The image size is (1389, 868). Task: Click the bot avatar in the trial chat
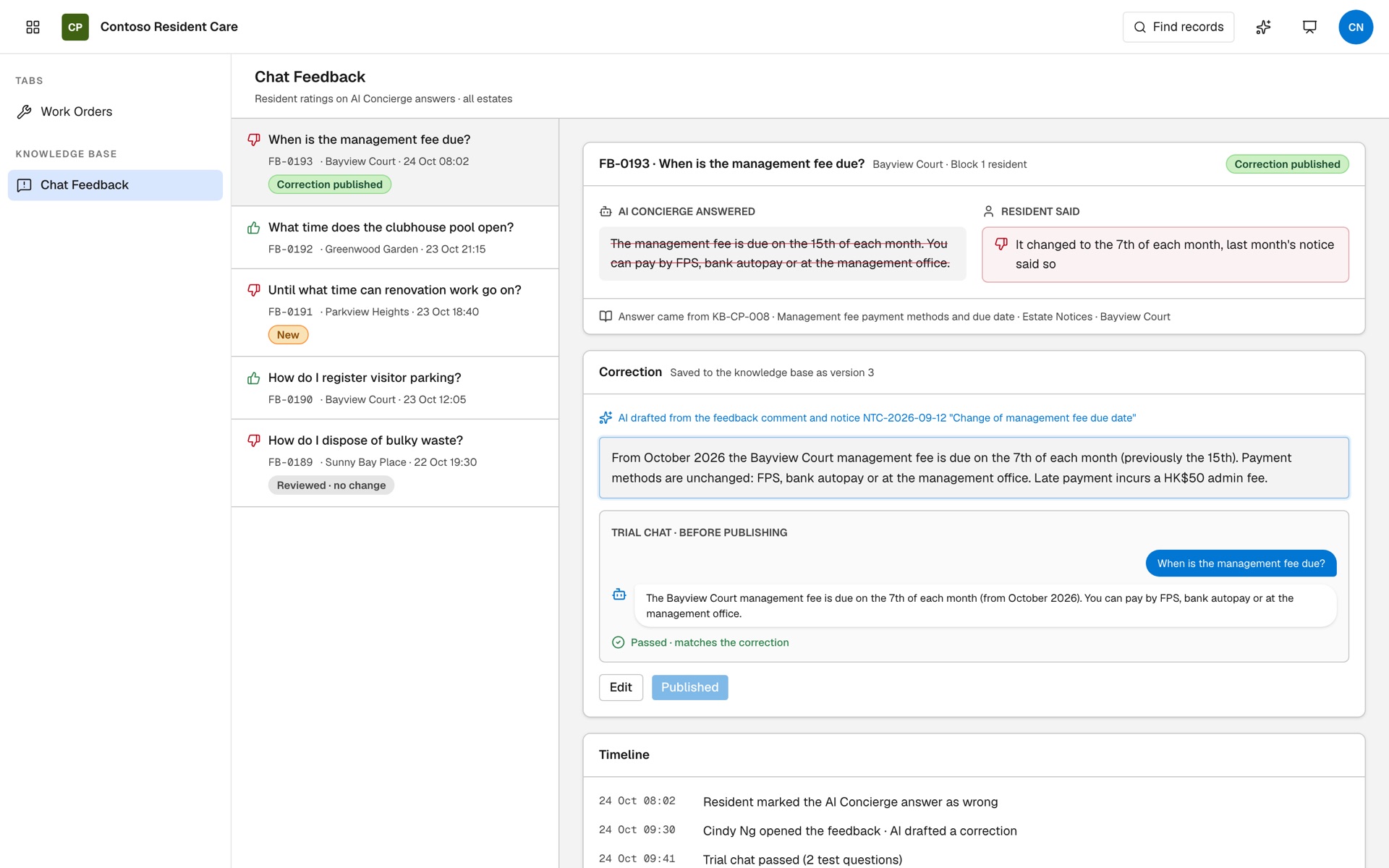pos(619,594)
